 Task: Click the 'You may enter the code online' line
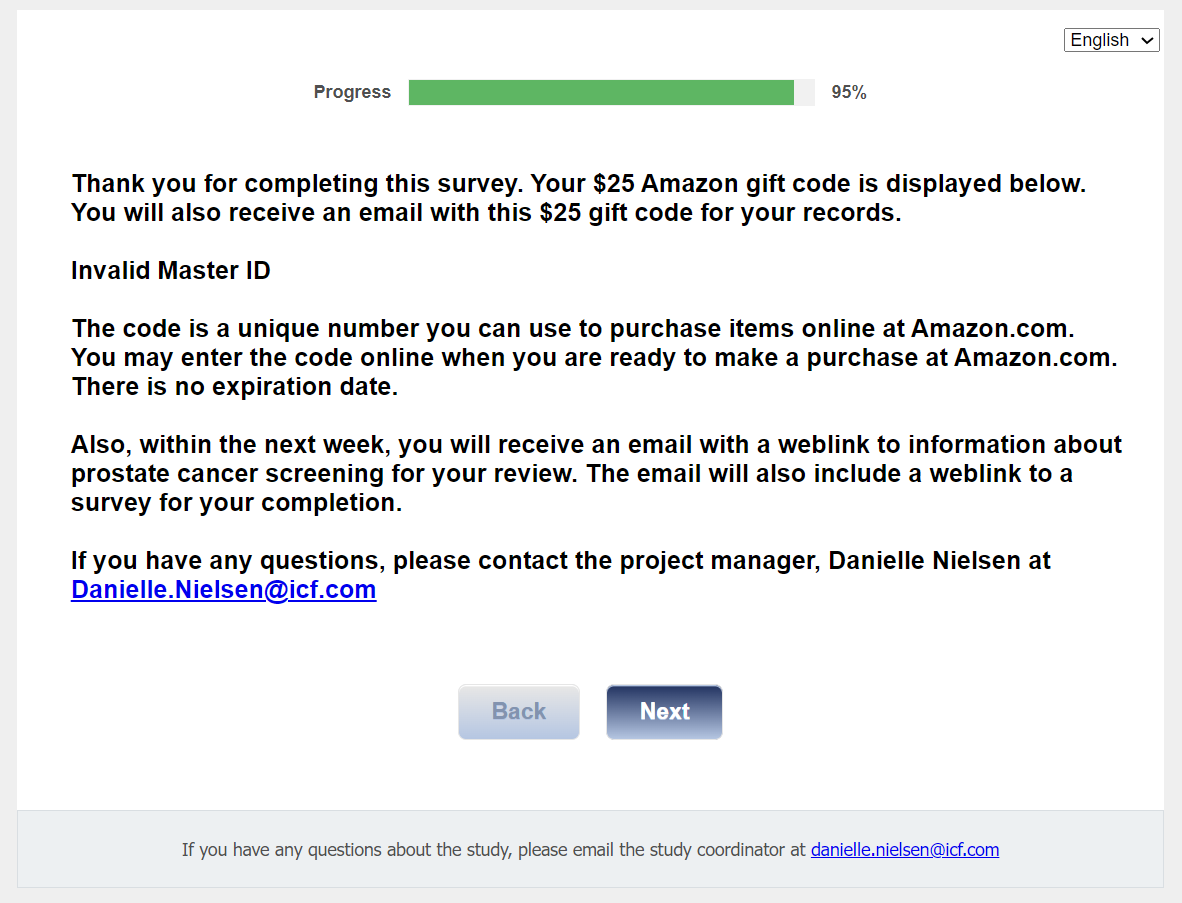pos(594,358)
